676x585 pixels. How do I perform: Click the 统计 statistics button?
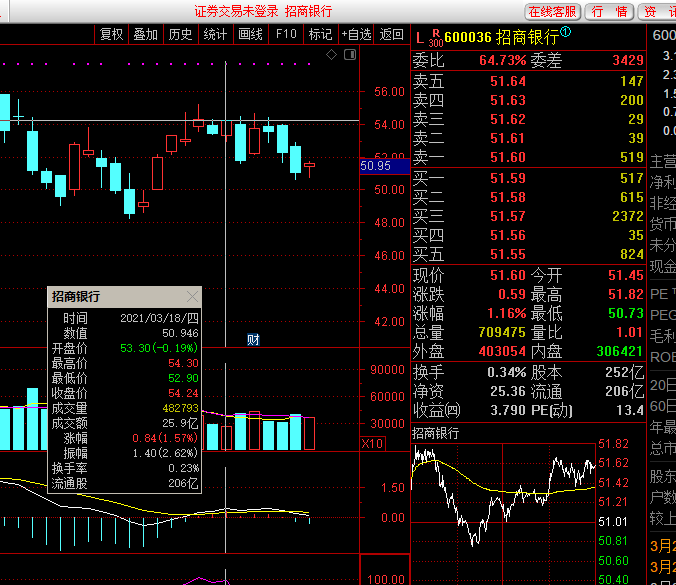click(216, 34)
